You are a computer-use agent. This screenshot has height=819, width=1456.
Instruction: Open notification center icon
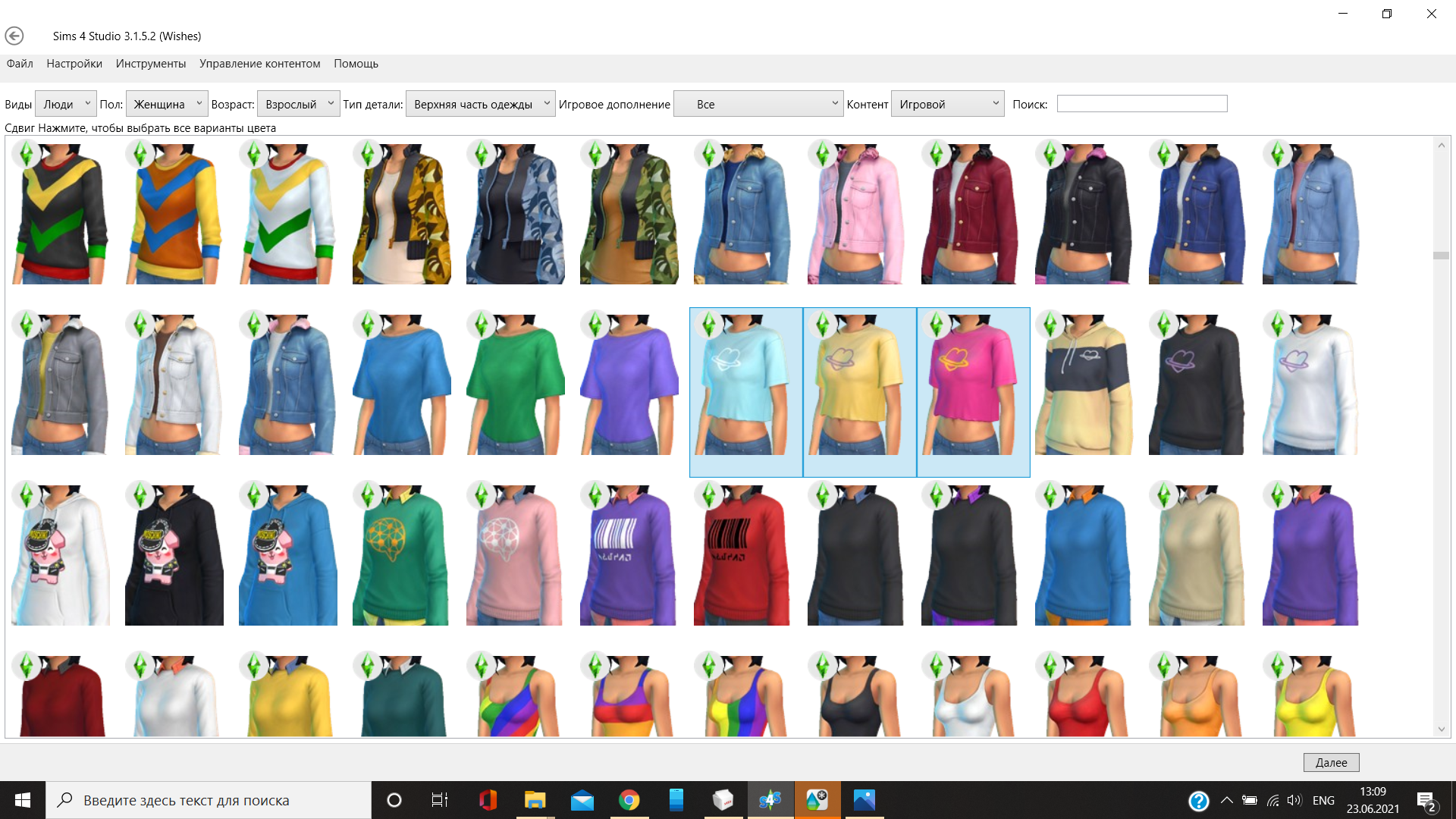[x=1426, y=801]
